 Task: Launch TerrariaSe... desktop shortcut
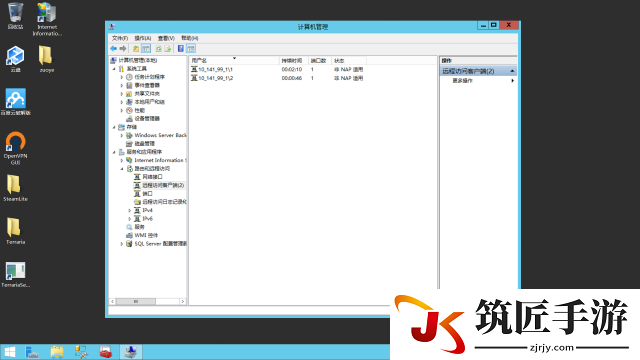16,274
